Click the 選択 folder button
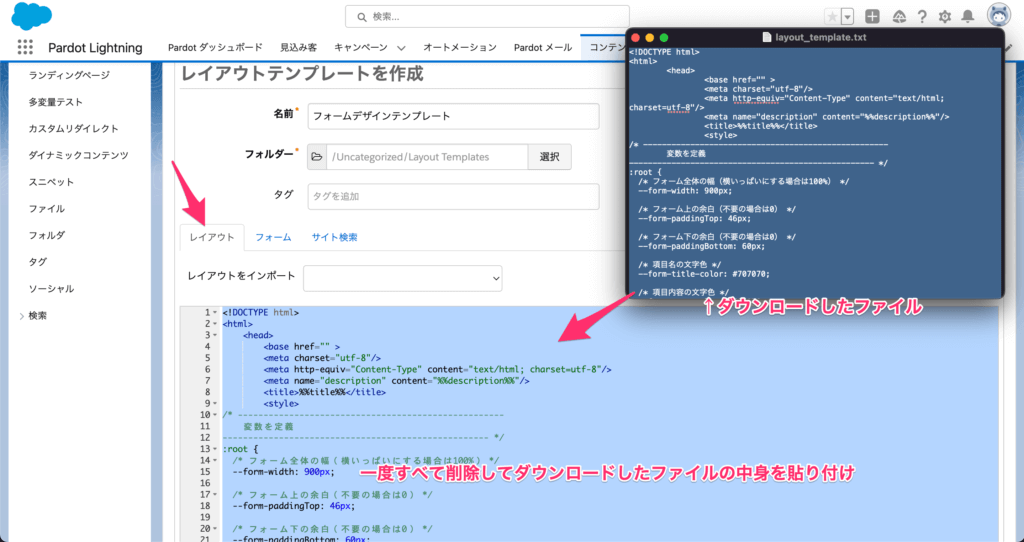 [550, 157]
